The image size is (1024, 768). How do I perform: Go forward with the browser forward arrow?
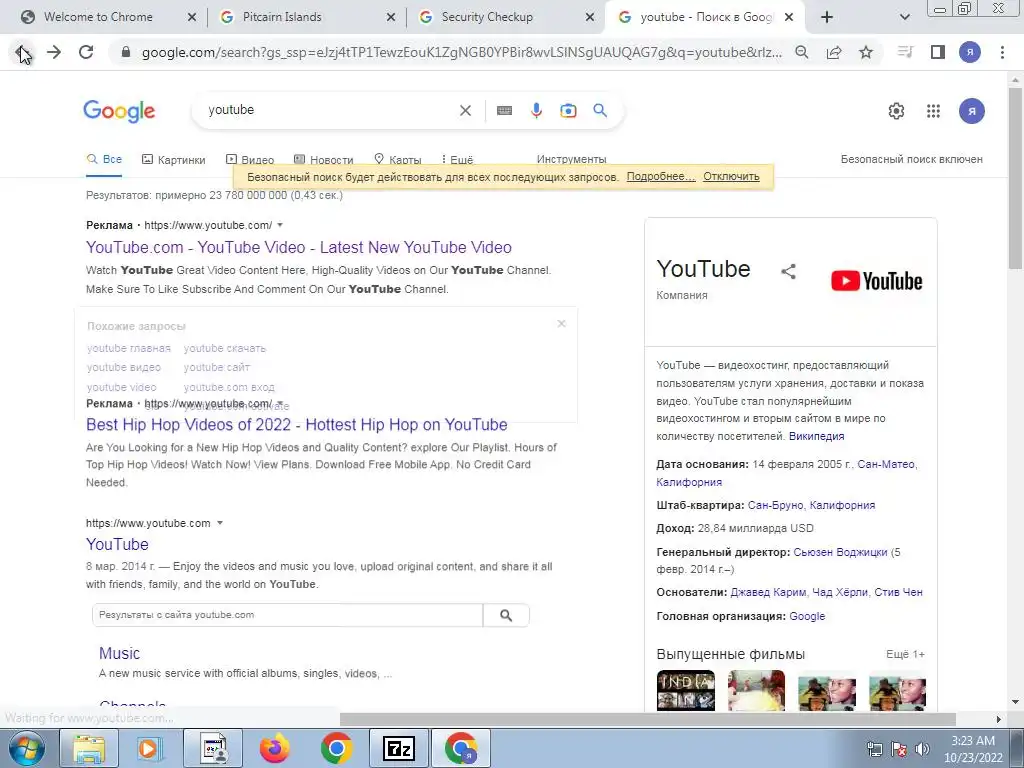point(54,52)
